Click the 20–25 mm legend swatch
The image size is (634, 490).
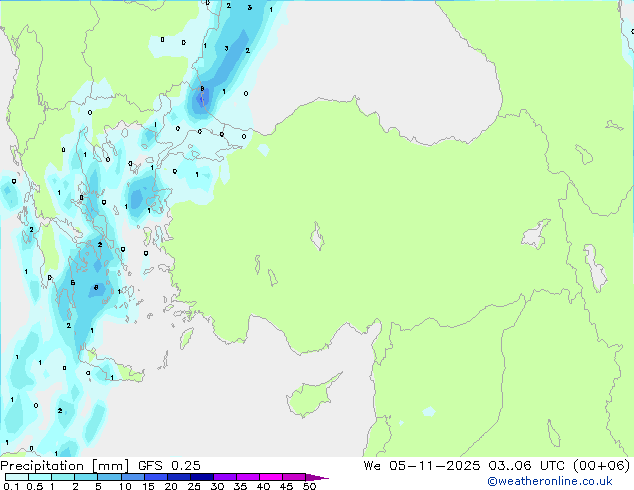pos(178,477)
